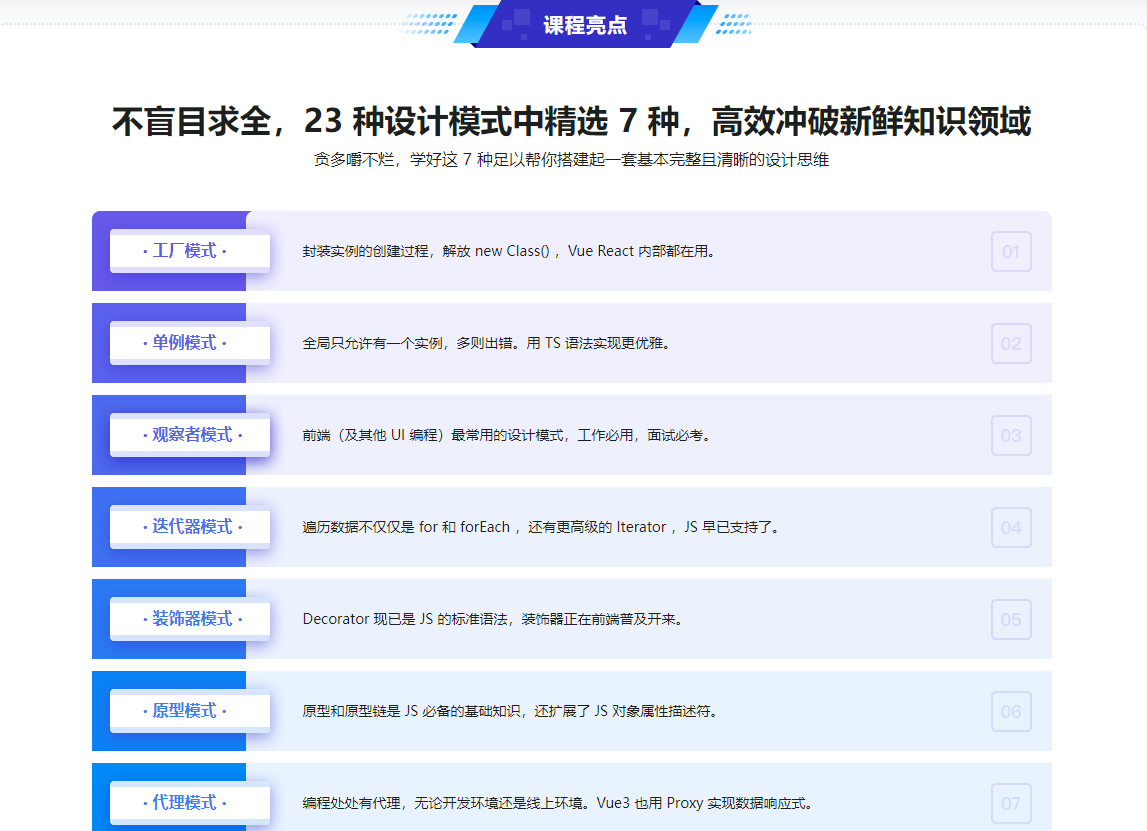Select the 代理模式 label button

point(189,803)
